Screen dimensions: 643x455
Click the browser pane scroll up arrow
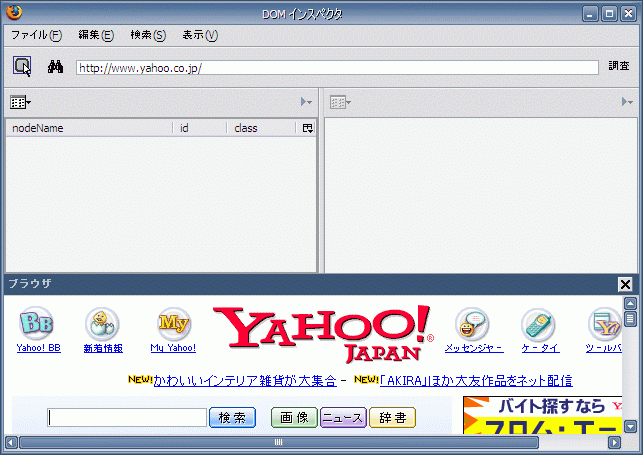click(x=630, y=303)
